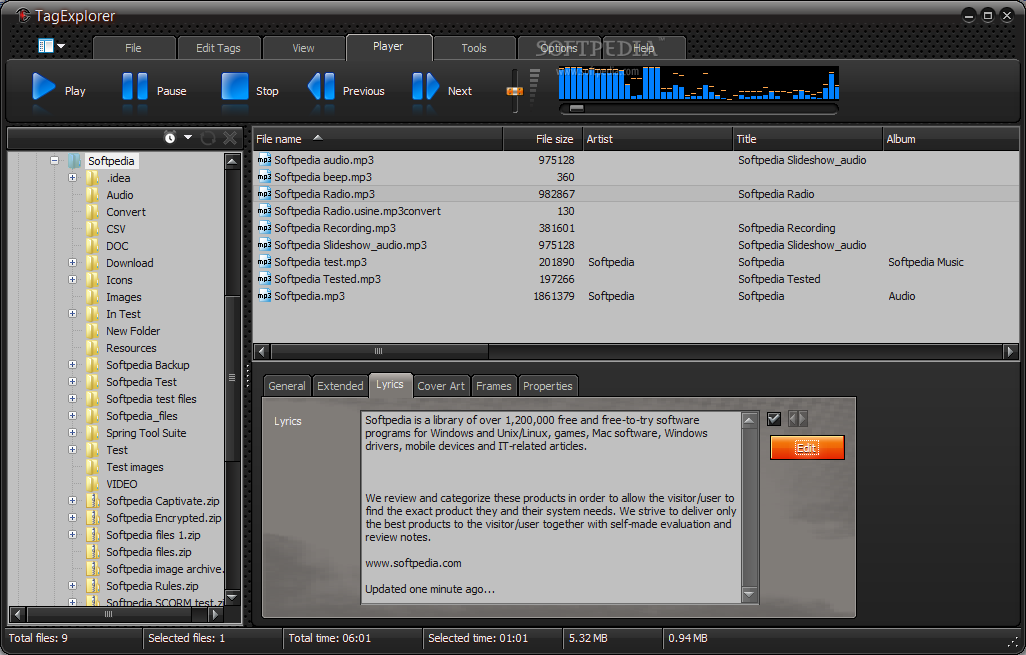Screen dimensions: 1026x655
Task: Click the orange Edit button
Action: pyautogui.click(x=807, y=448)
